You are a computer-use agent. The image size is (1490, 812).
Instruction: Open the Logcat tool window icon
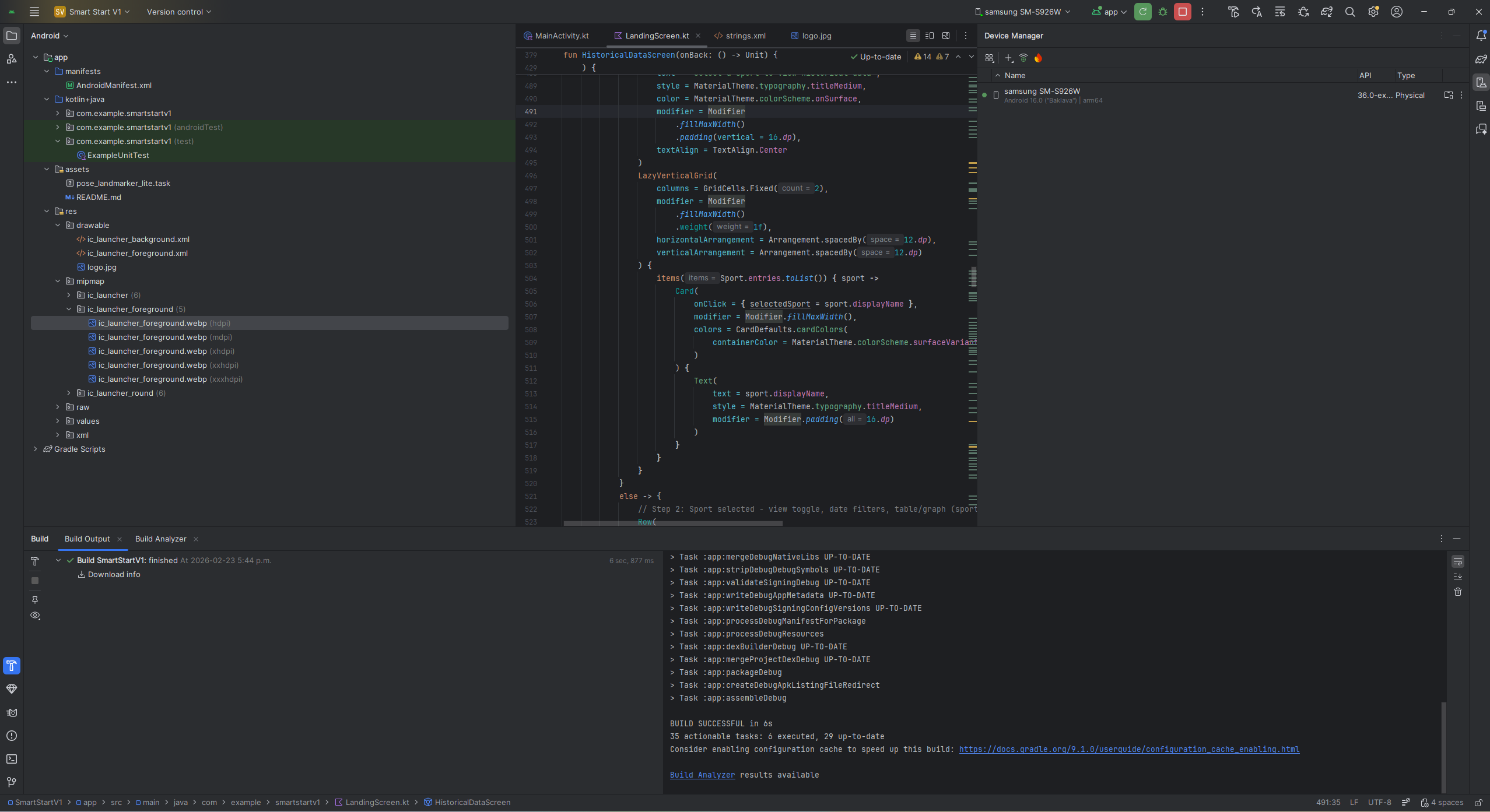(12, 712)
